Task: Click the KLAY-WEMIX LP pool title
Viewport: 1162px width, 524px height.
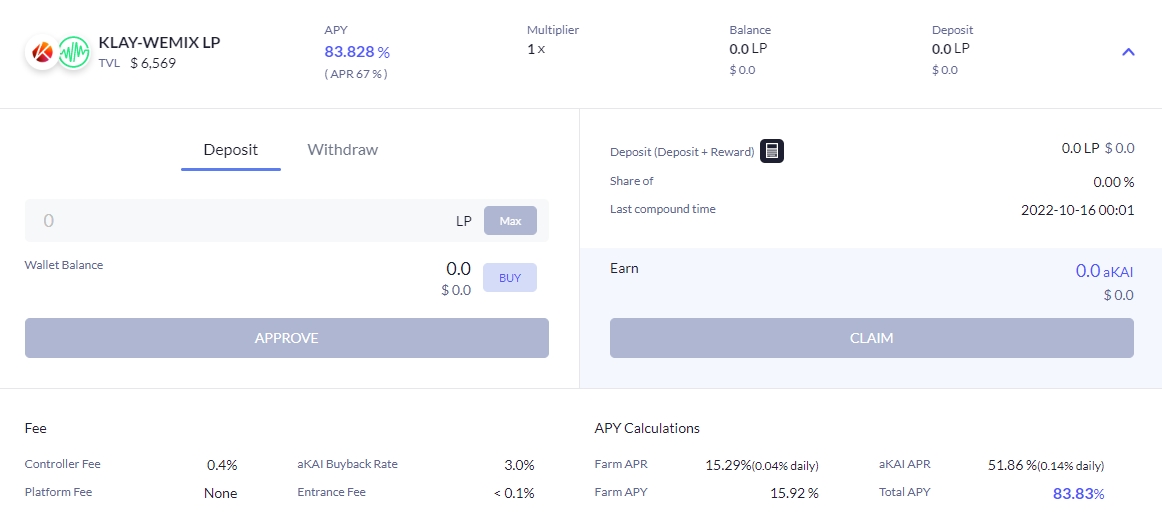Action: [159, 43]
